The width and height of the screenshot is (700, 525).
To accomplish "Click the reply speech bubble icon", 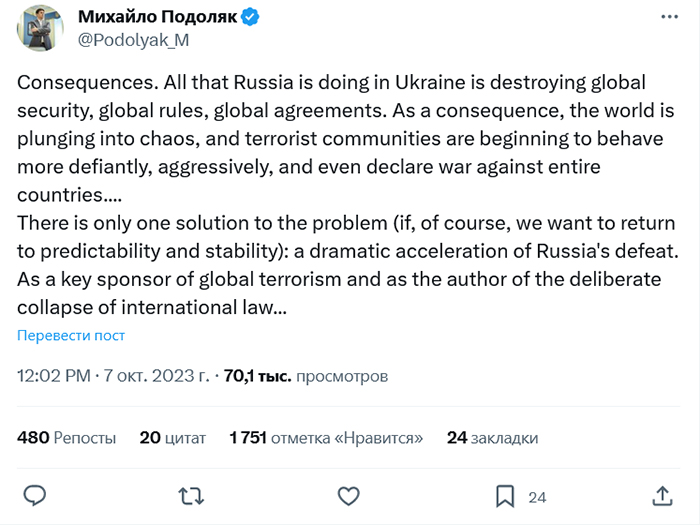I will click(35, 496).
